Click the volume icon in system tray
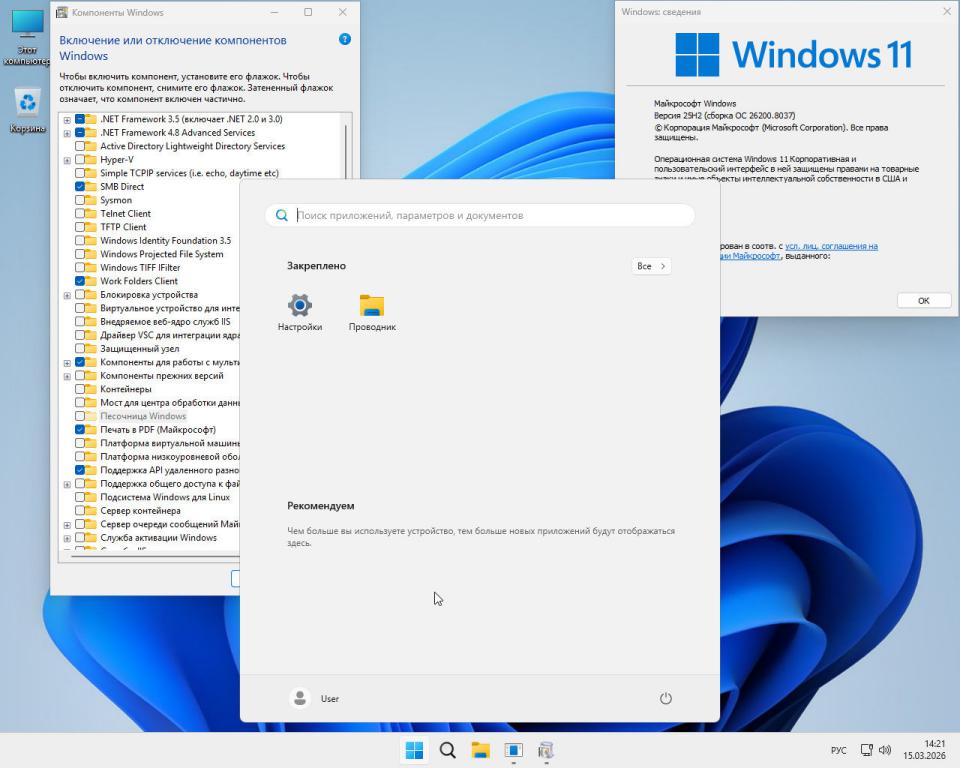 [x=884, y=750]
